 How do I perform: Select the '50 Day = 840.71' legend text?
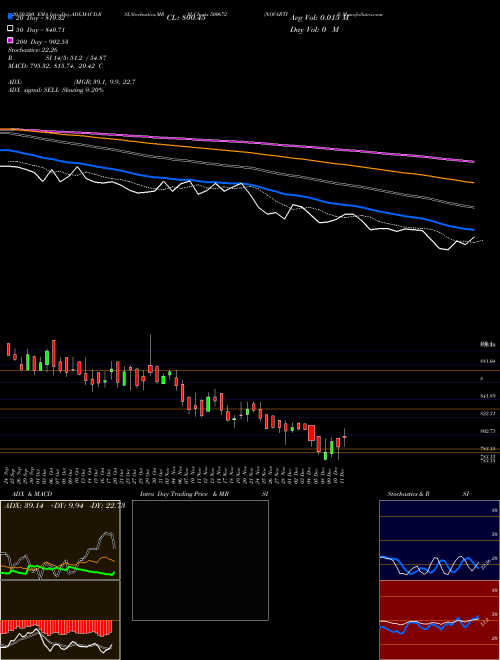40,30
